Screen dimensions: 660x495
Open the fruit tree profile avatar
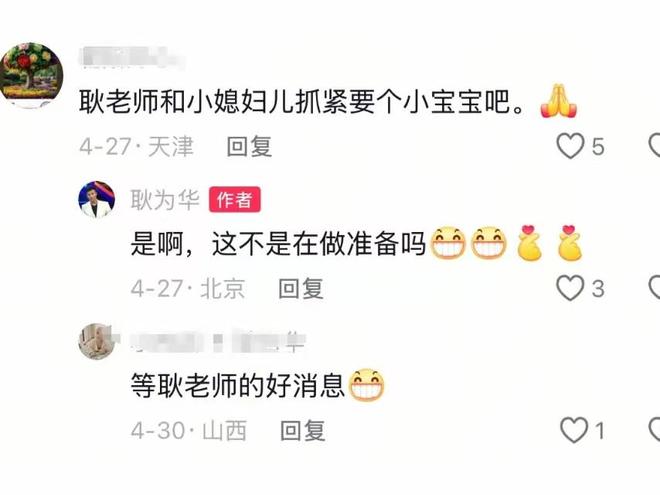(x=32, y=75)
